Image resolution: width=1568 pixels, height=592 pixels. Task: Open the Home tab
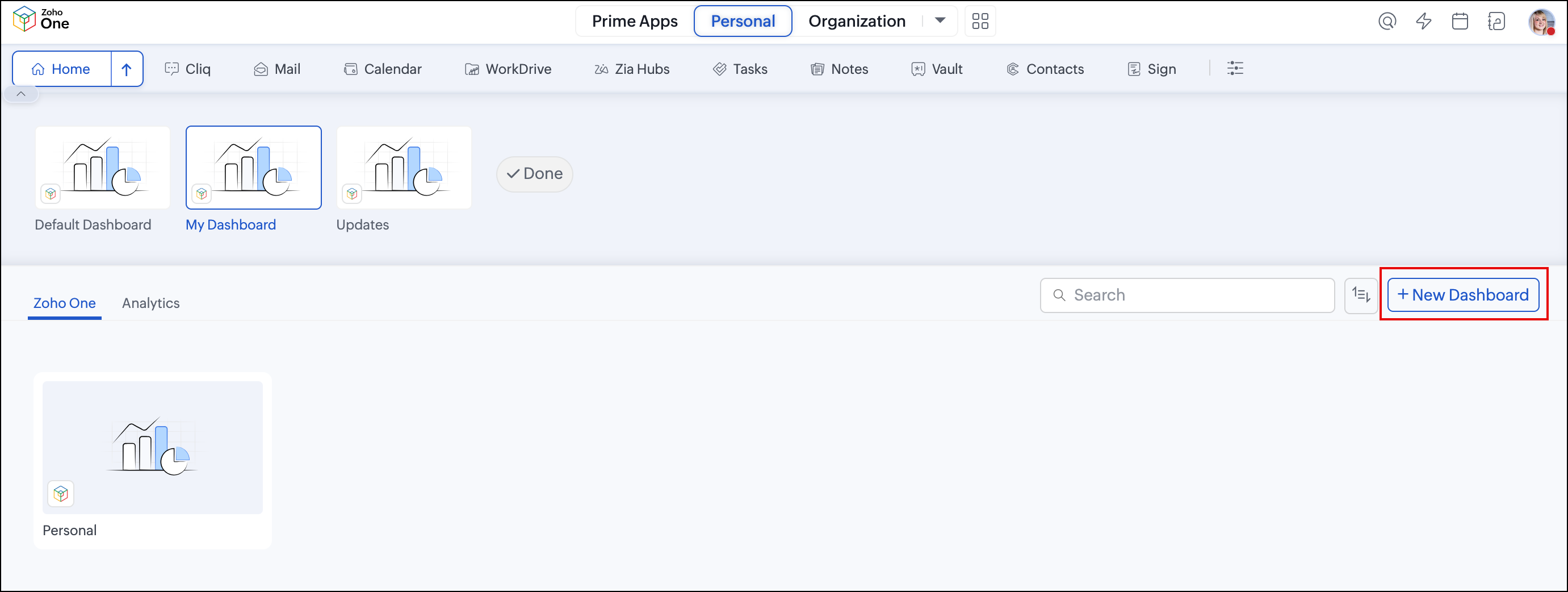point(62,69)
